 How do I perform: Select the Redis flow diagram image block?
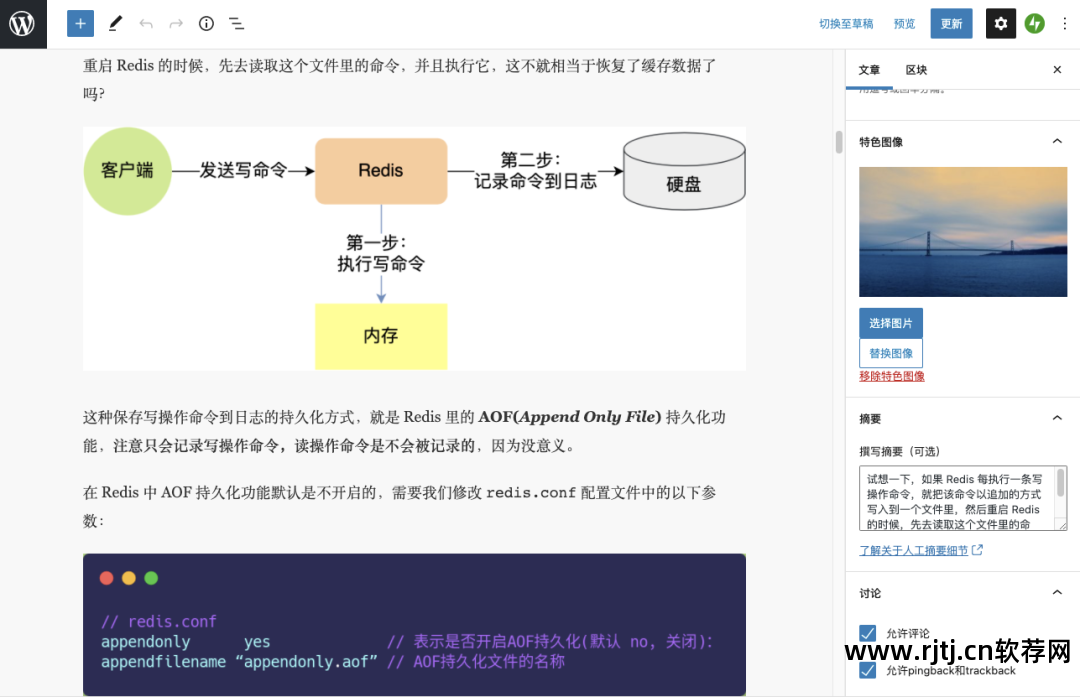pyautogui.click(x=414, y=249)
